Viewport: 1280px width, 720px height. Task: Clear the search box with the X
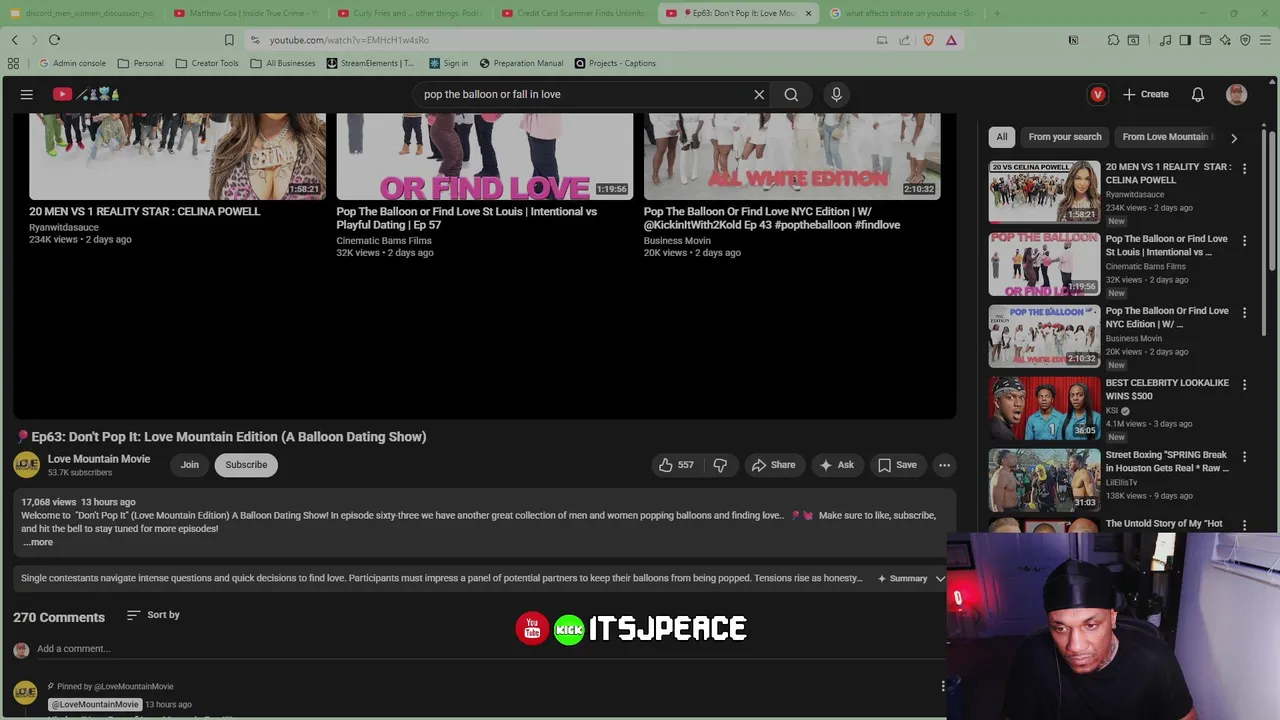(759, 94)
